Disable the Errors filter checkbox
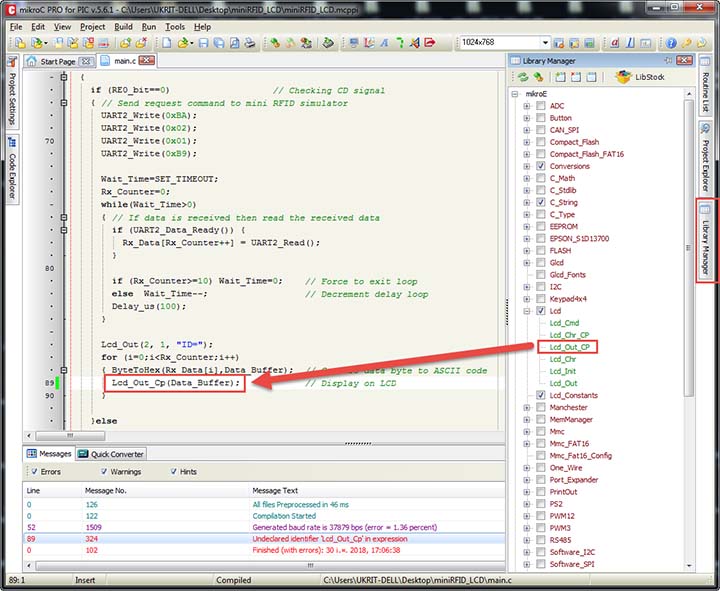This screenshot has height=591, width=720. [x=34, y=472]
